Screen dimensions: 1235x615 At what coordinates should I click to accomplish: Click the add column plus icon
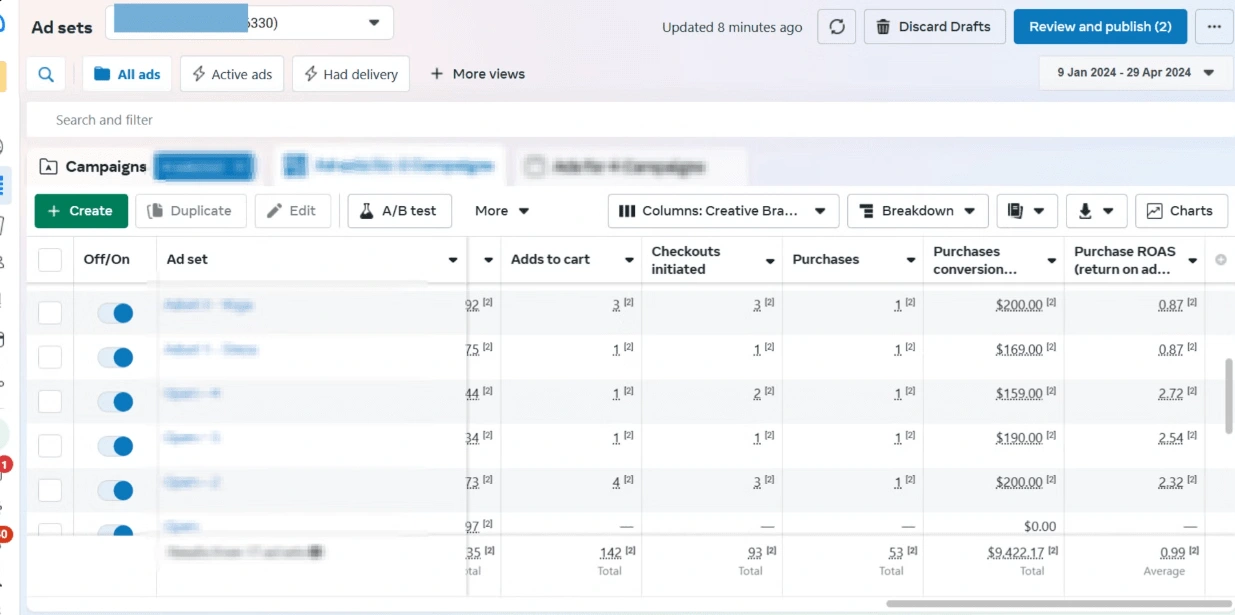pyautogui.click(x=1220, y=260)
